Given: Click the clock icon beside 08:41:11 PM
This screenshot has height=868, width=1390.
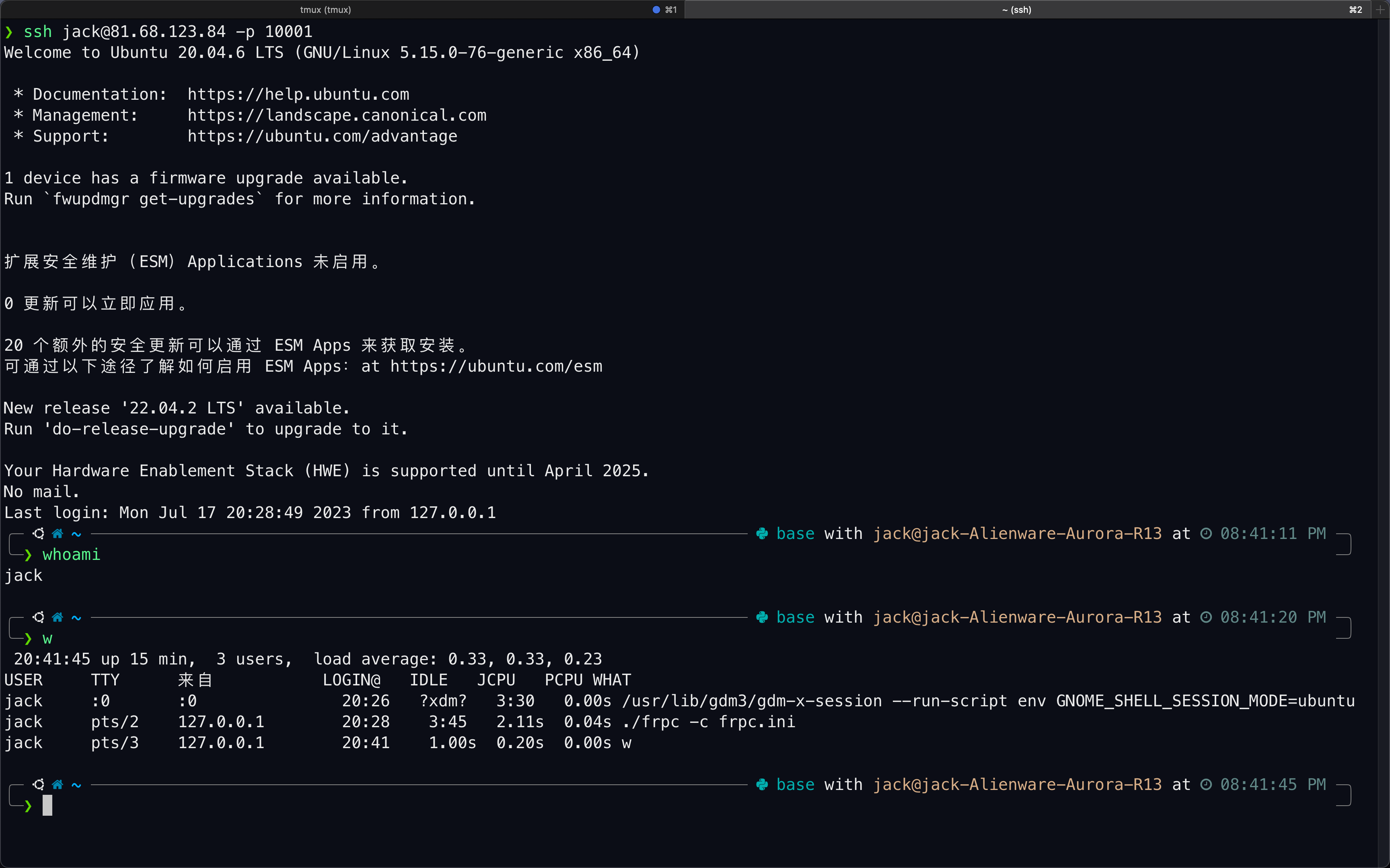Looking at the screenshot, I should (1206, 533).
